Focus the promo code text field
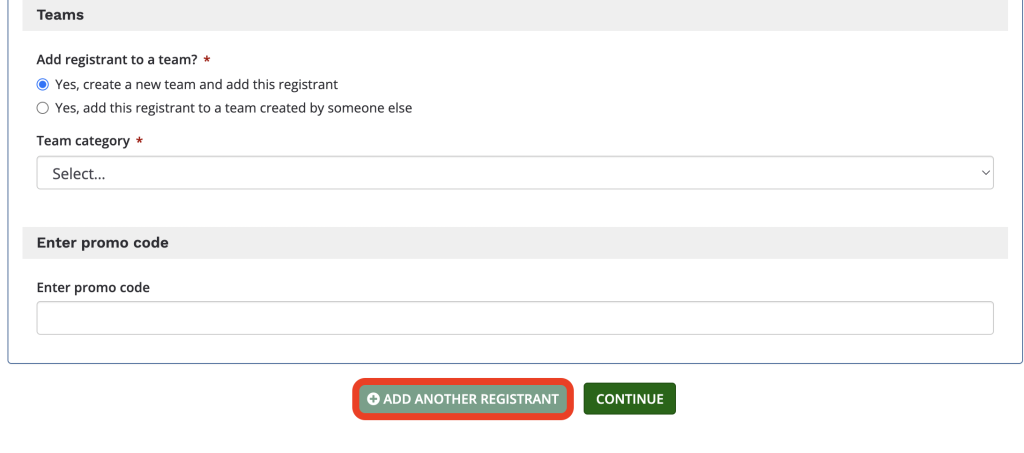The image size is (1024, 453). tap(515, 318)
